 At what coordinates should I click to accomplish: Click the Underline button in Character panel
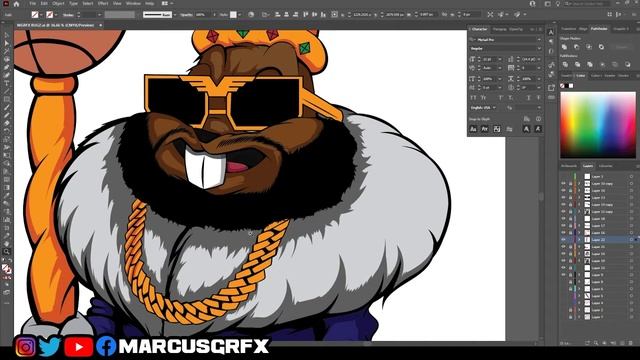529,98
